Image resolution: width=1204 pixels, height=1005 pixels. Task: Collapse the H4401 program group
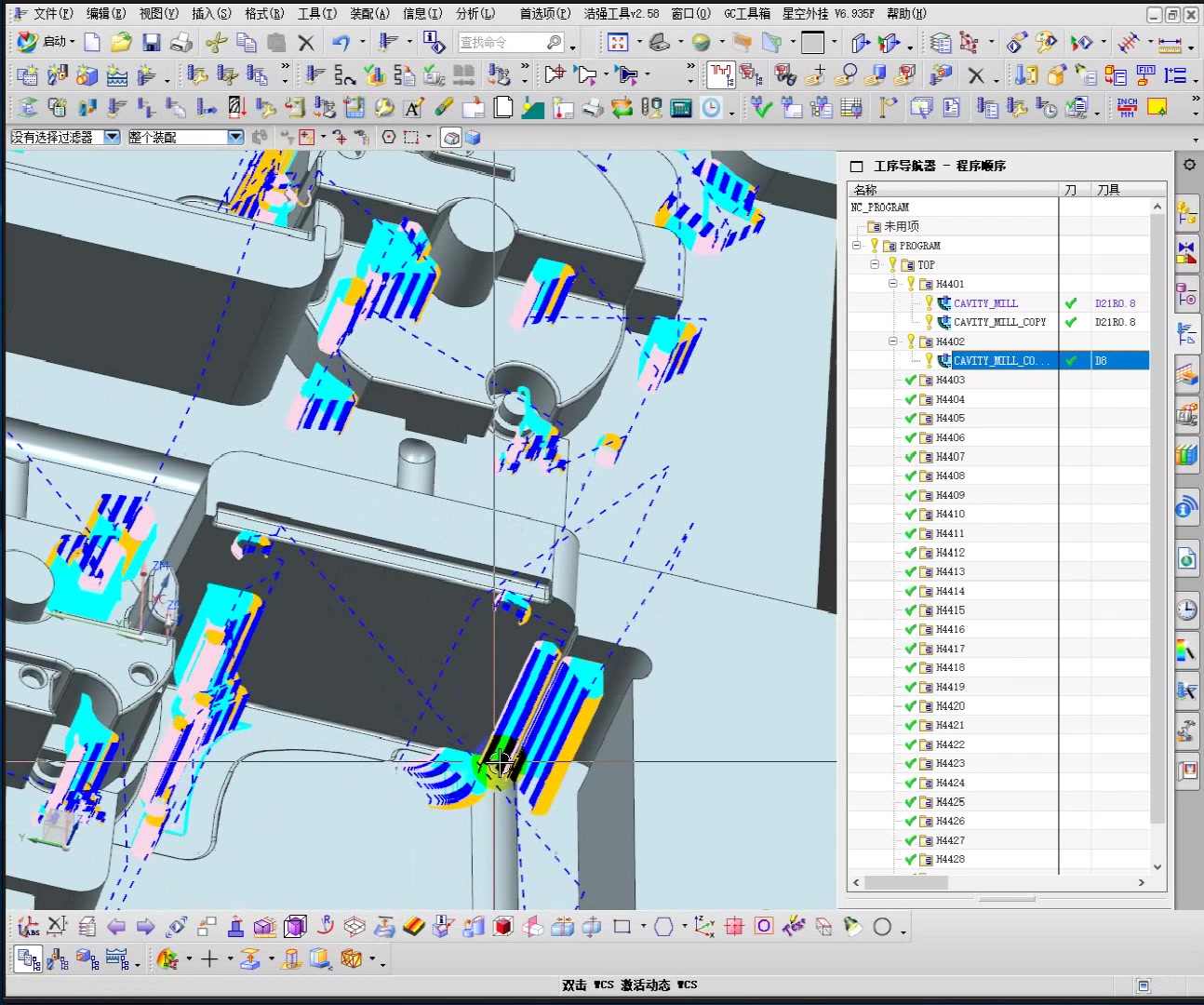coord(892,284)
